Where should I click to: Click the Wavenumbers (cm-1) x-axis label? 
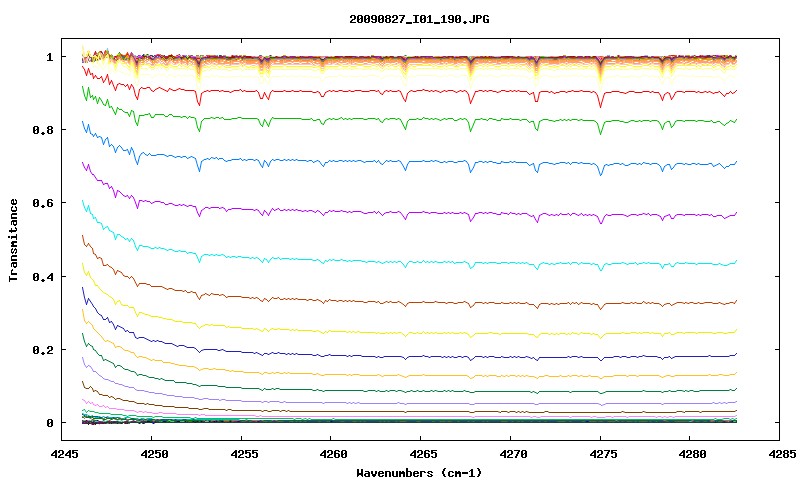click(x=419, y=473)
